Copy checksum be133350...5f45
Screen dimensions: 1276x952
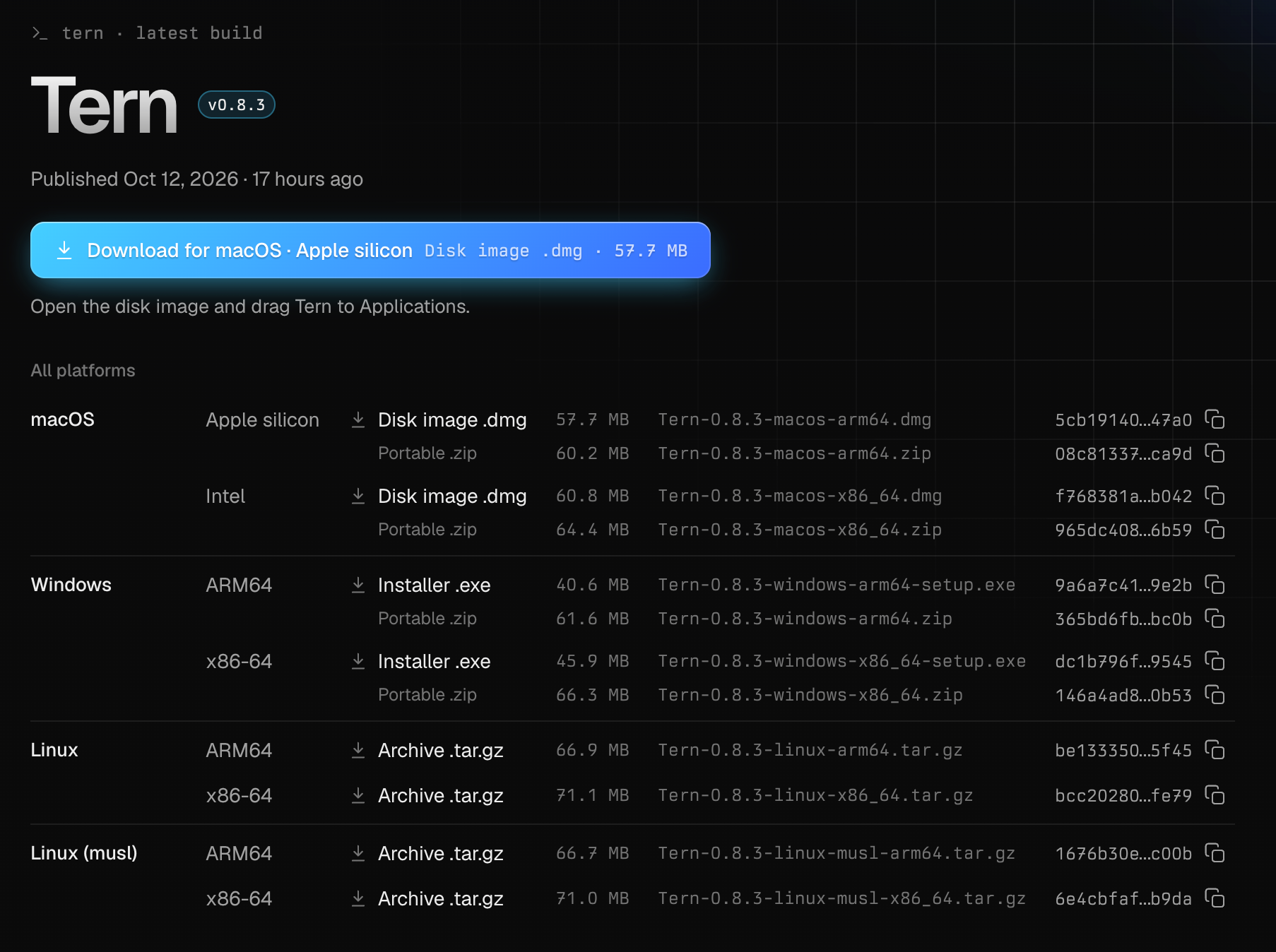[1215, 750]
